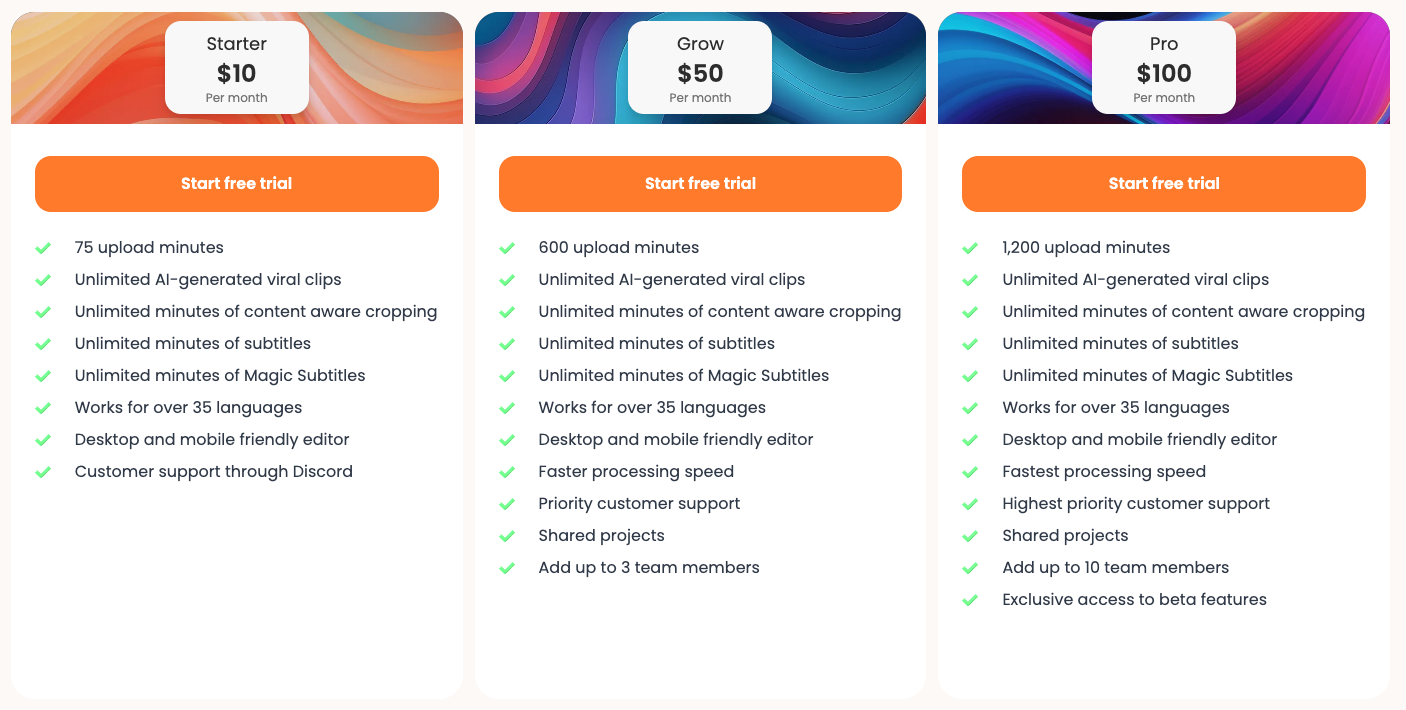Click checkmark next to Exclusive access to beta features

(x=970, y=600)
